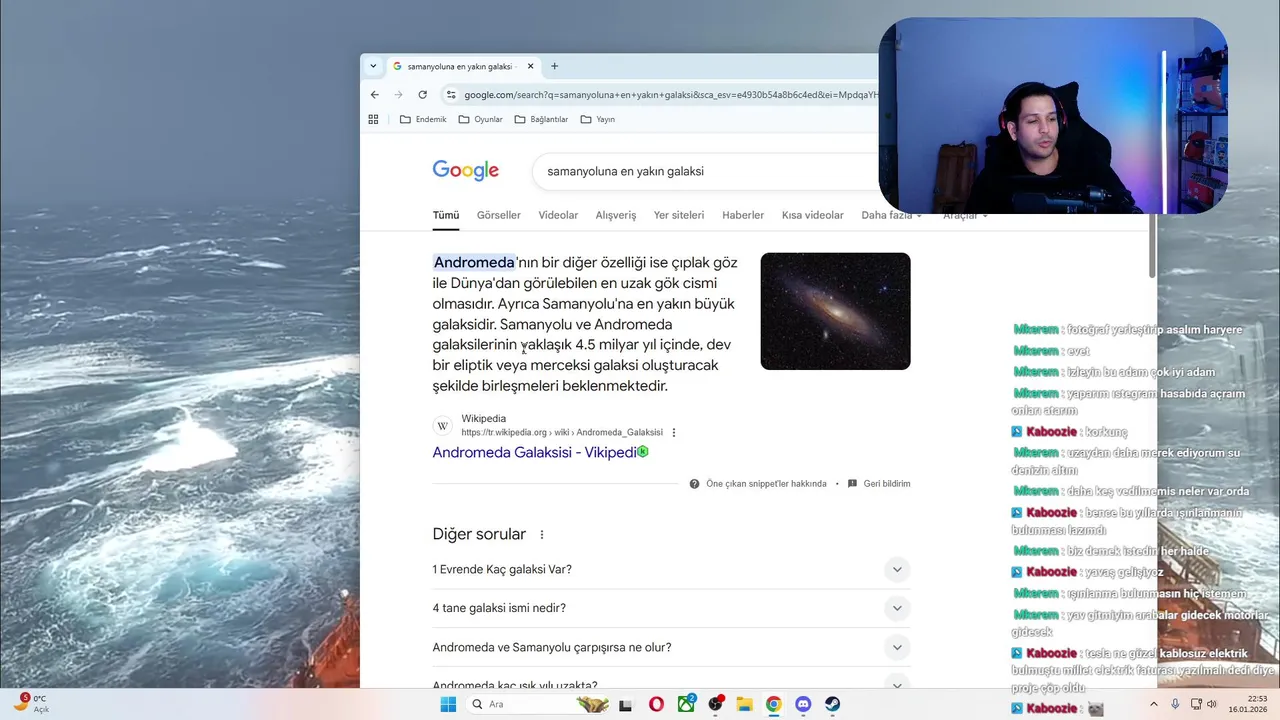Open Discord from the taskbar
The width and height of the screenshot is (1280, 720).
(x=803, y=704)
